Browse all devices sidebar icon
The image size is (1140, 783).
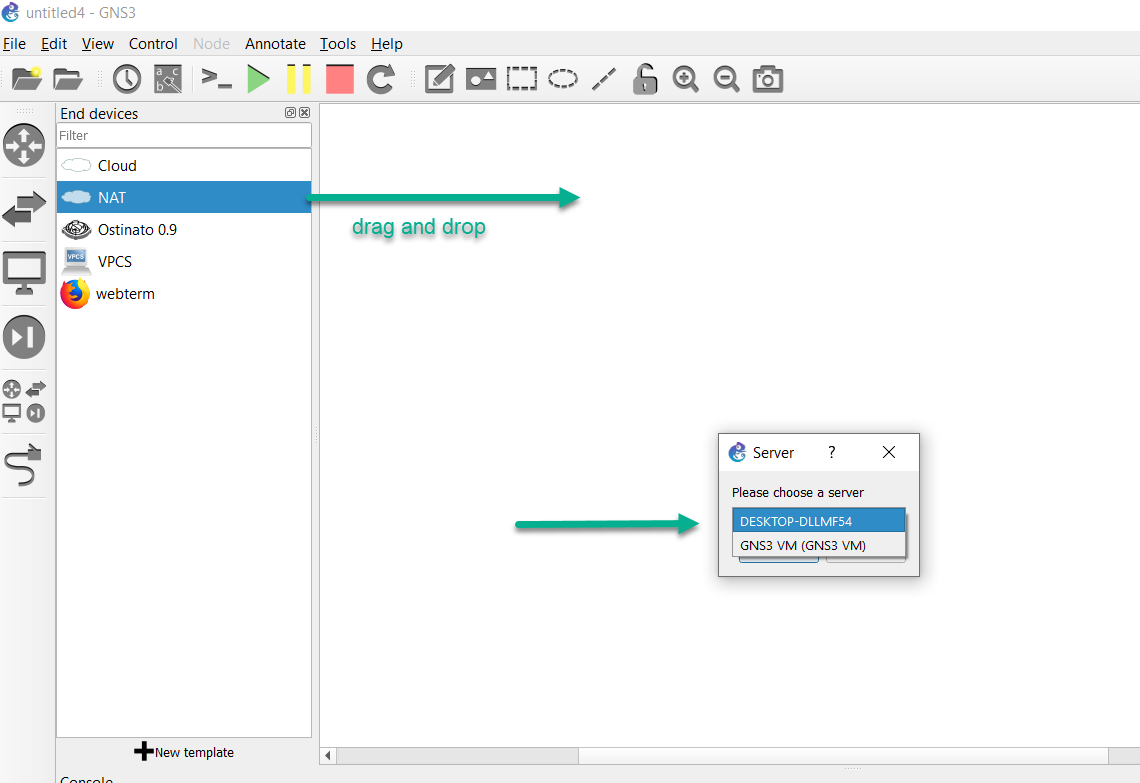click(24, 401)
